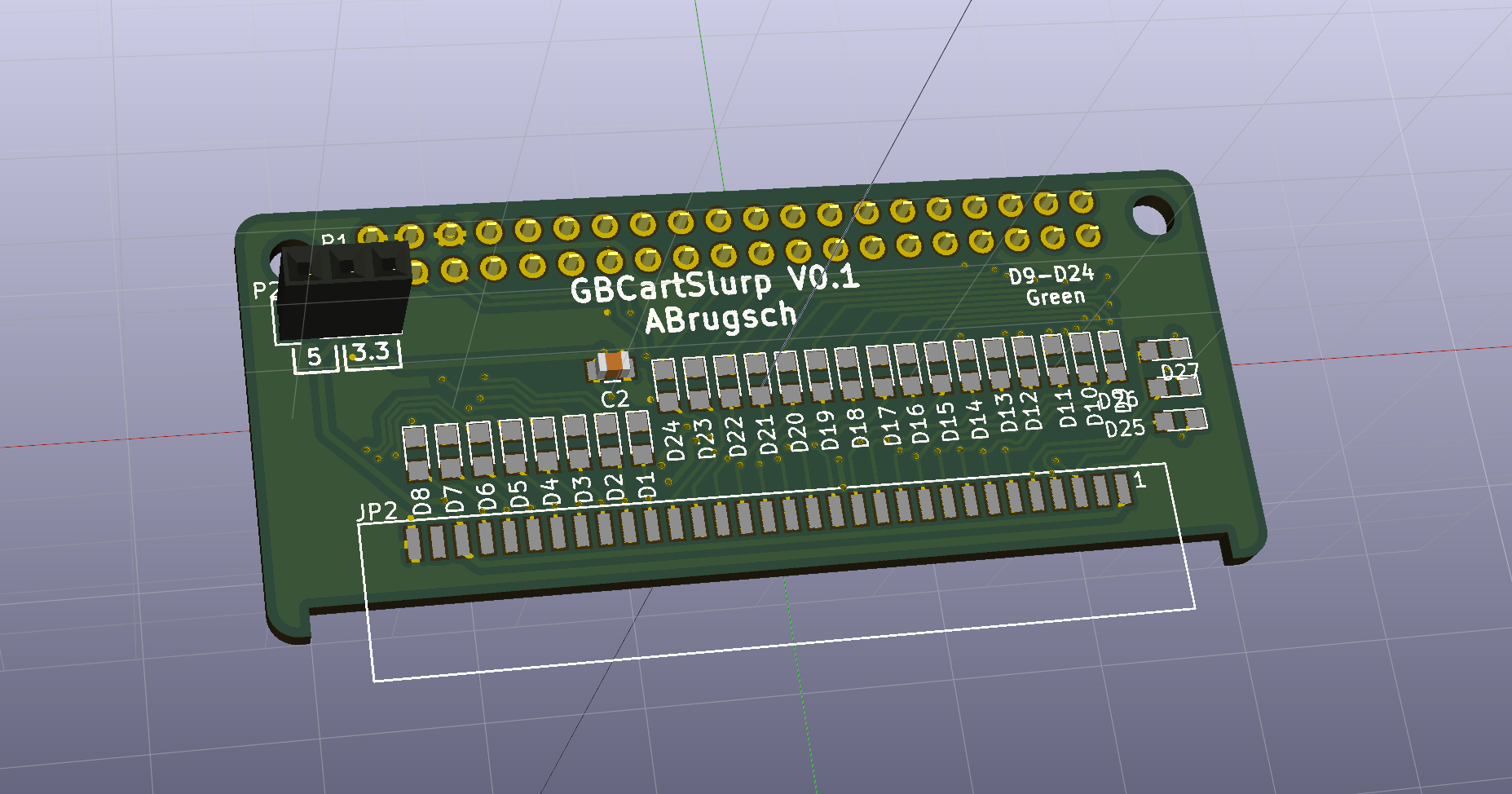Click the D6 LED label
Image resolution: width=1512 pixels, height=794 pixels.
pyautogui.click(x=486, y=497)
